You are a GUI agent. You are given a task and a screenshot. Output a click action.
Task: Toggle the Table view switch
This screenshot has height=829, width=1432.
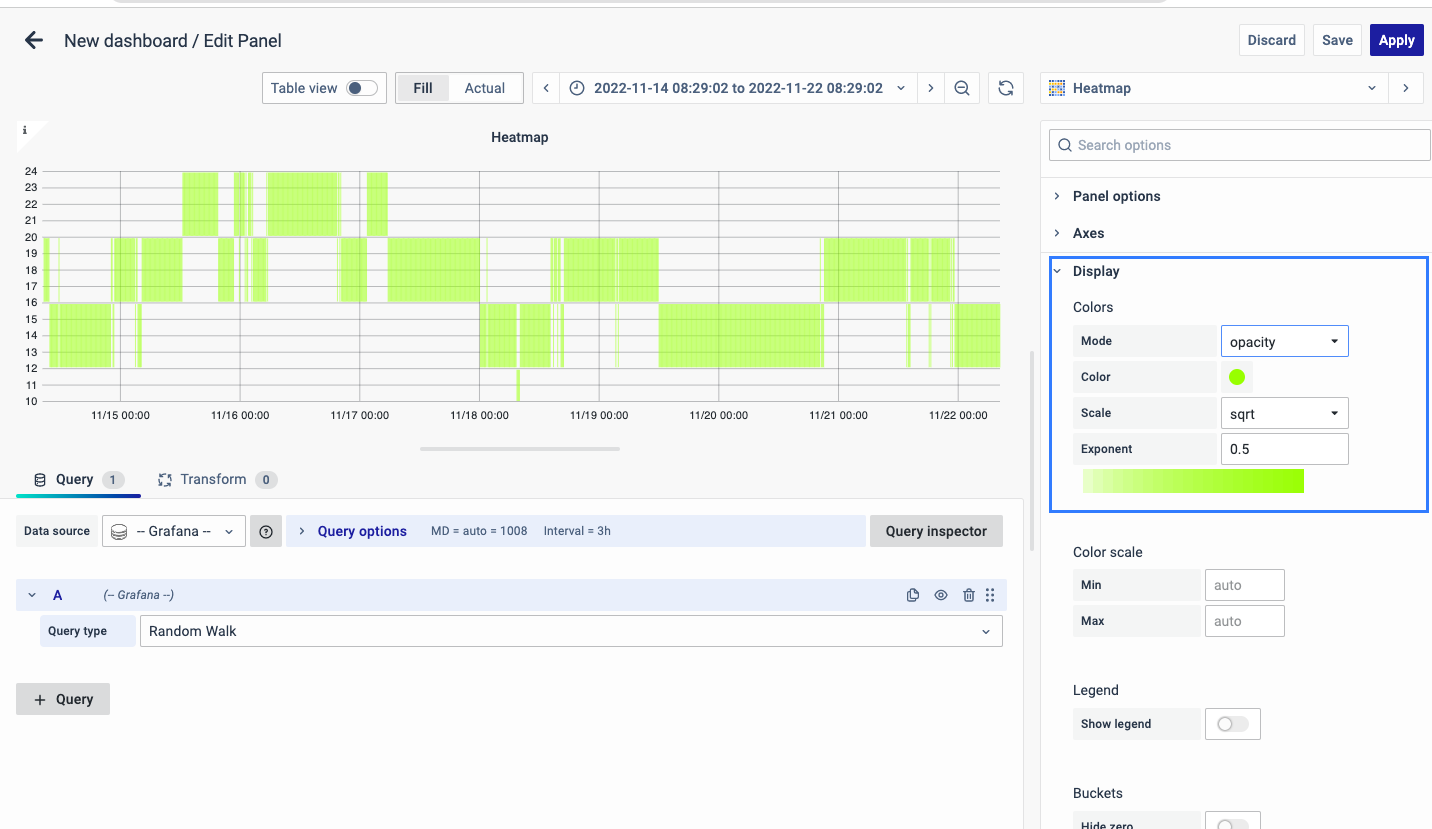click(361, 88)
